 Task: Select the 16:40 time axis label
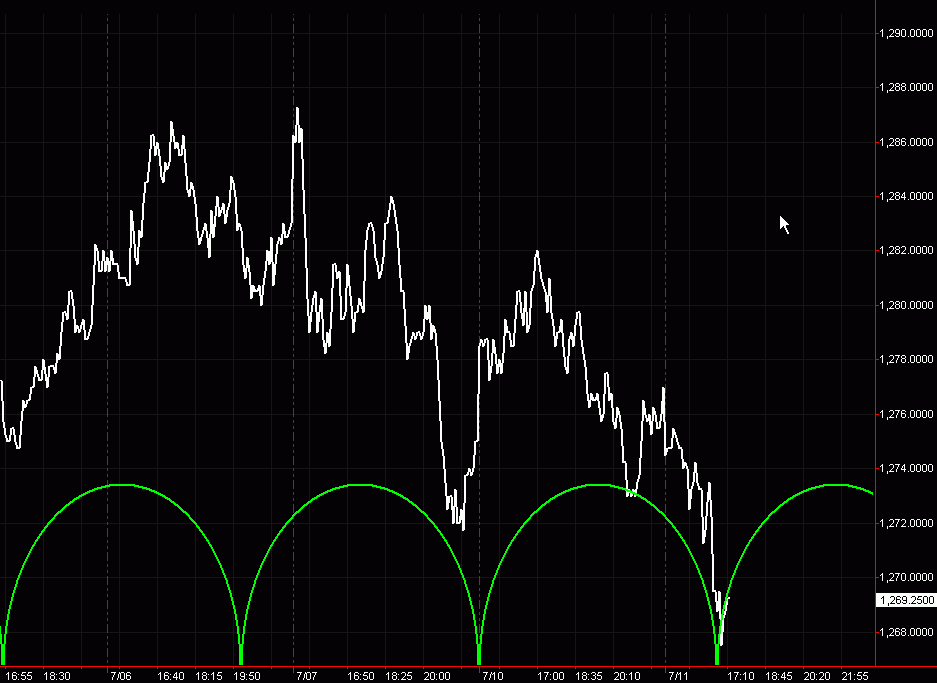pyautogui.click(x=170, y=676)
